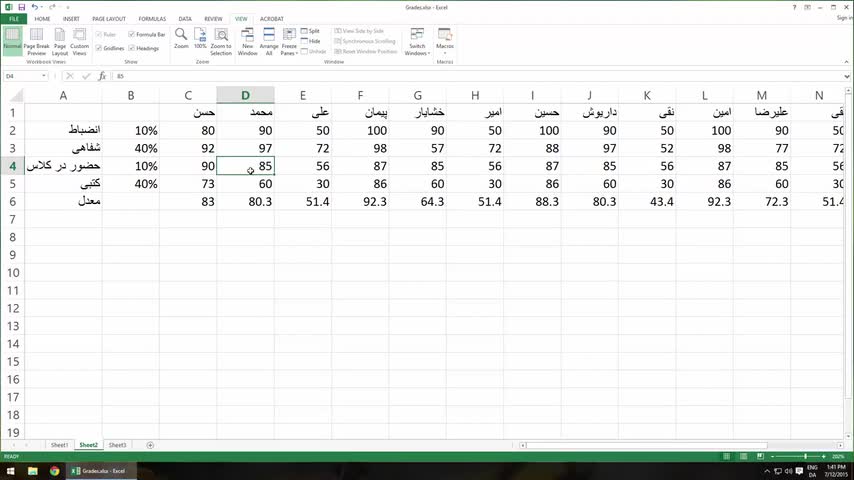
Task: Click Hide window button
Action: tap(310, 41)
